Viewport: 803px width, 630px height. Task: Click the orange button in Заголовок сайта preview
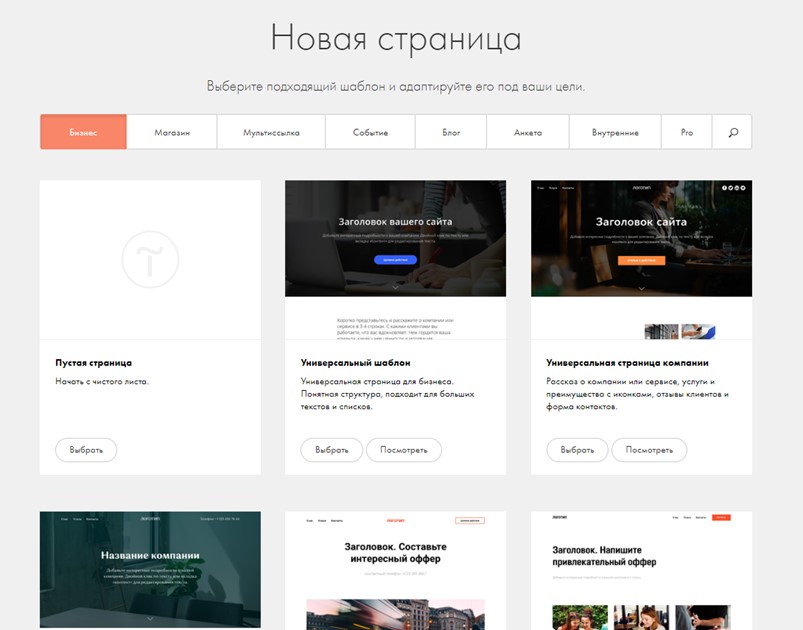pyautogui.click(x=641, y=260)
